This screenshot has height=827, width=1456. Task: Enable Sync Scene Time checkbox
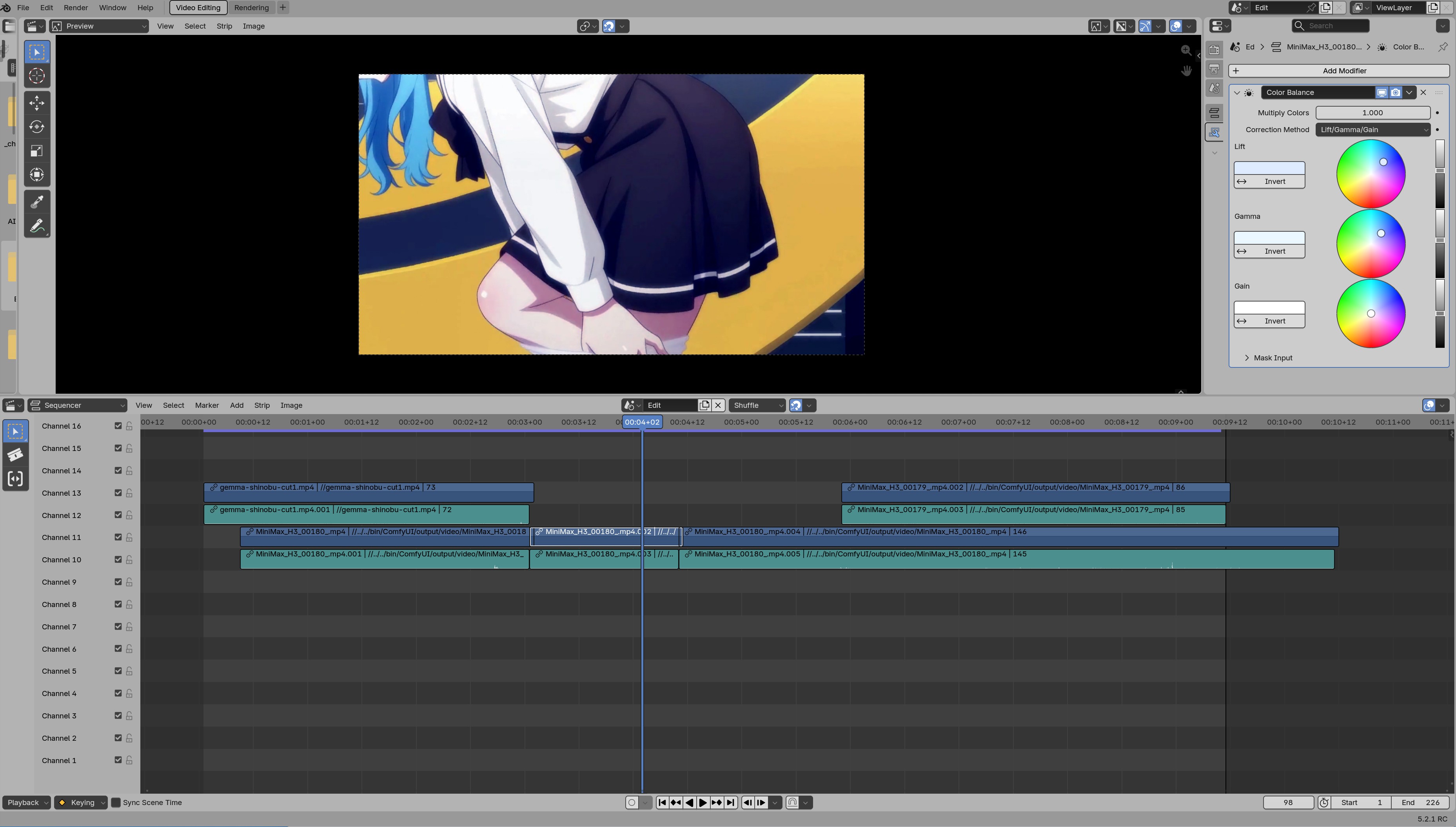[116, 803]
